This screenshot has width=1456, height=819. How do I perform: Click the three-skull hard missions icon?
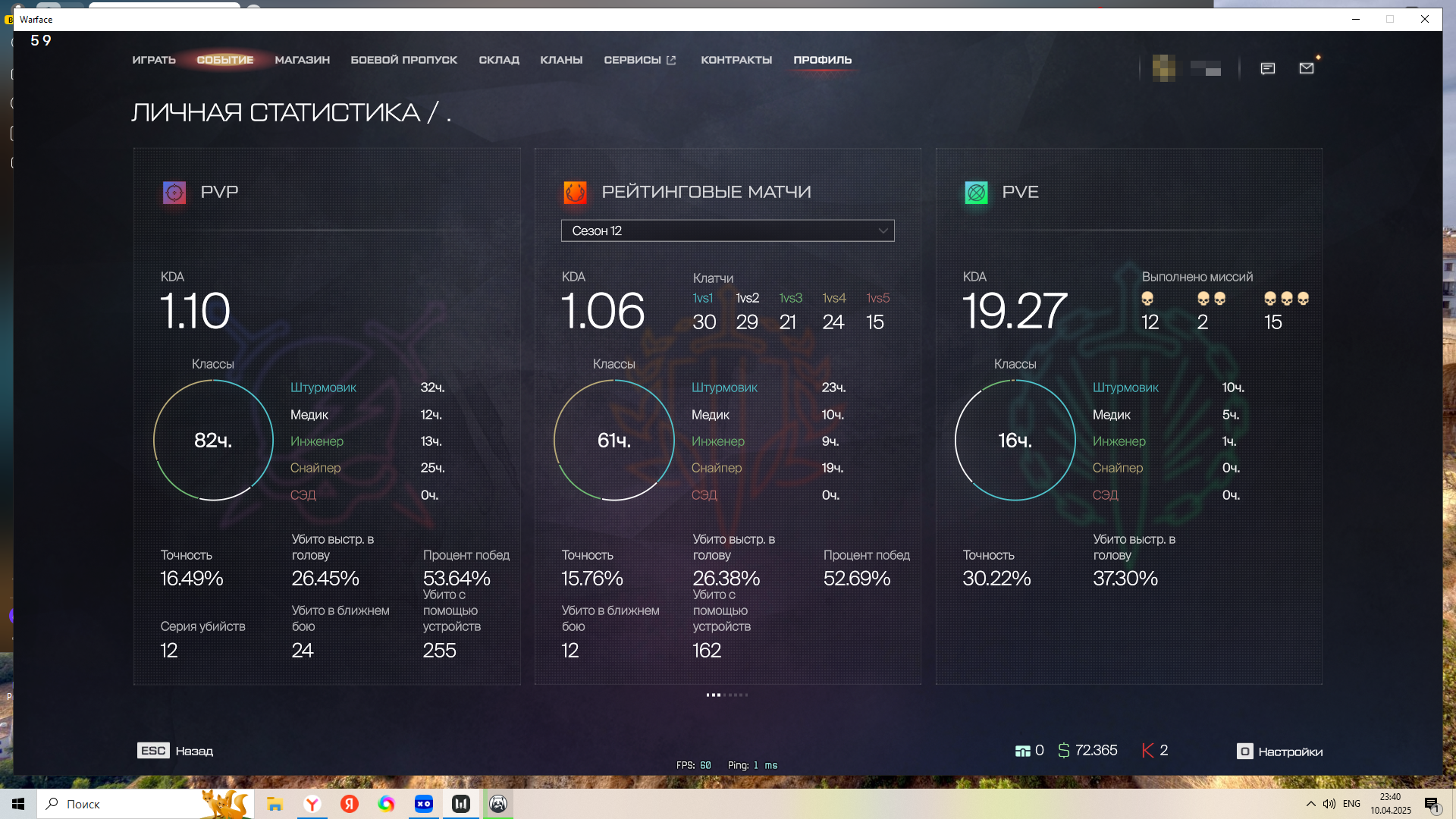(1287, 299)
